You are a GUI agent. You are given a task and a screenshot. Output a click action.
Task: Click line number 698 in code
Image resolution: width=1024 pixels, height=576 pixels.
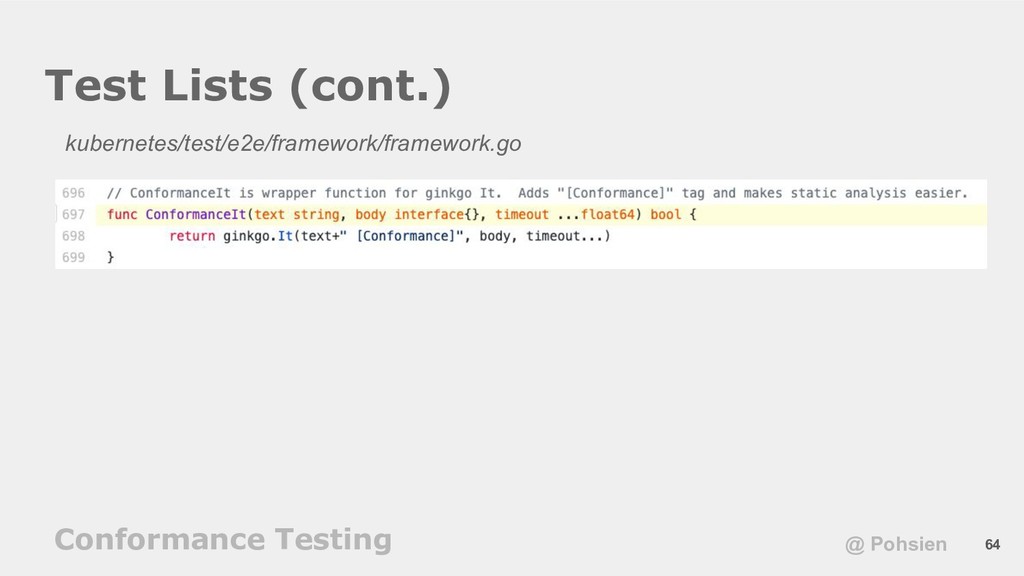[74, 236]
